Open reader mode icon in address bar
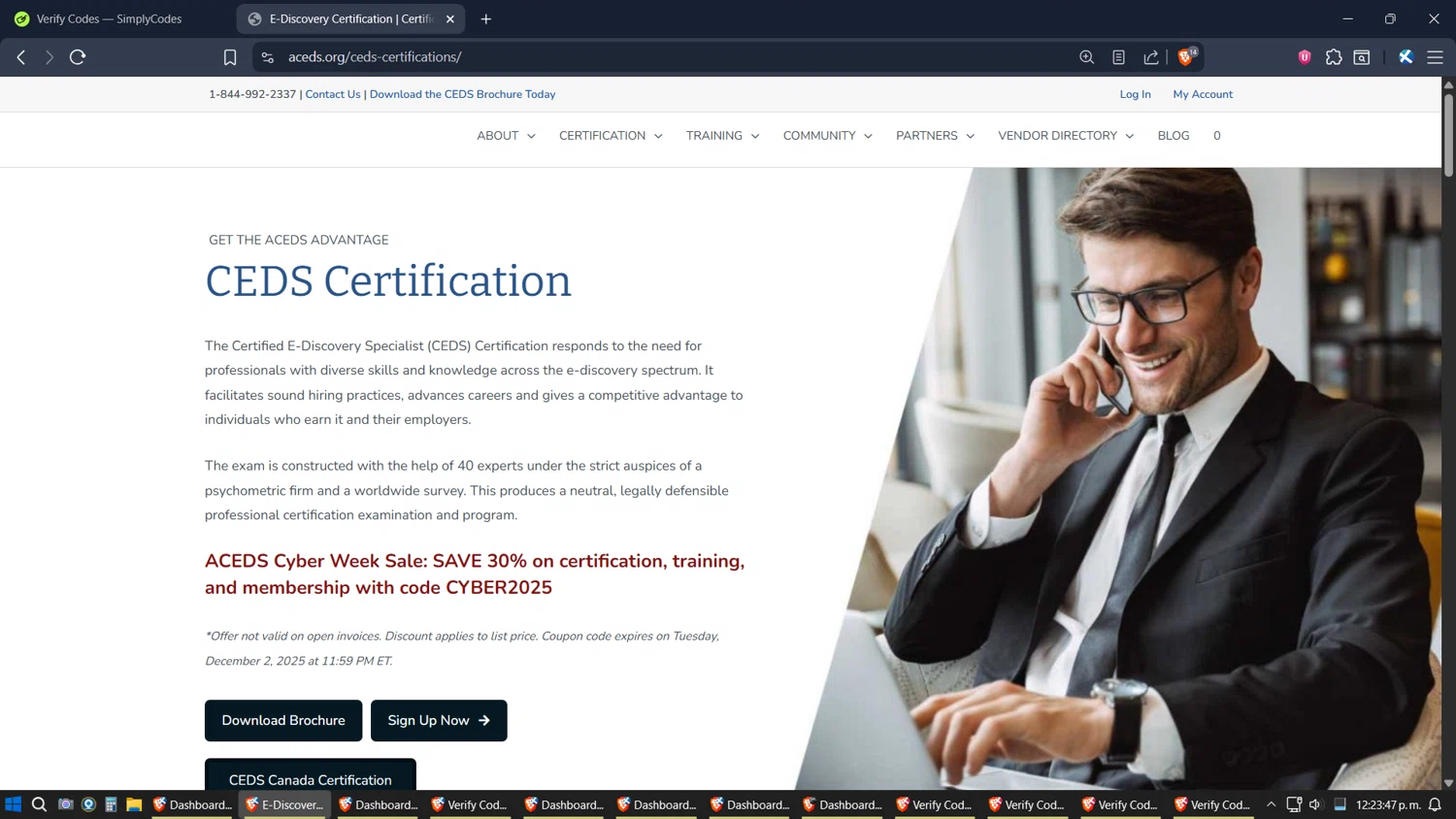 (1118, 57)
